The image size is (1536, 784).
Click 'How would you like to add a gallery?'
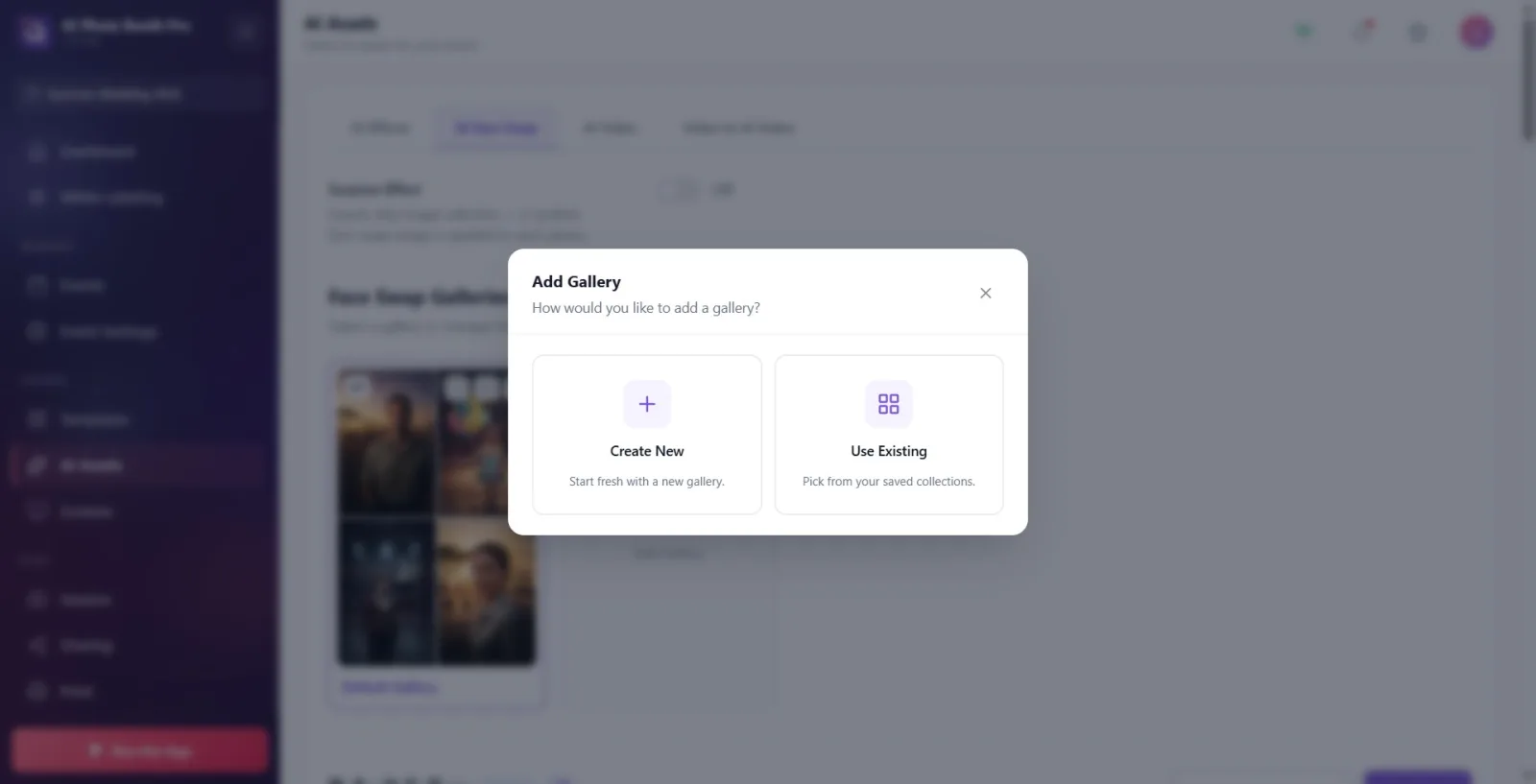646,308
